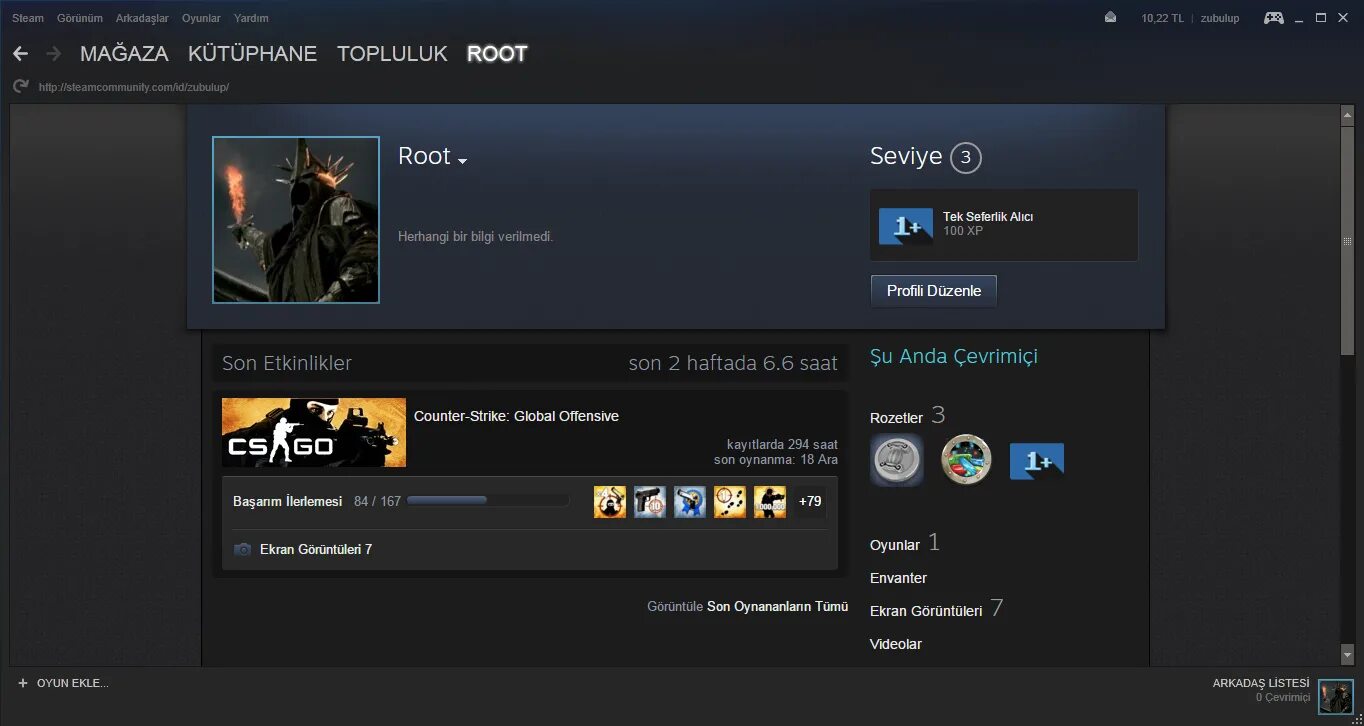This screenshot has height=726, width=1364.
Task: Open the Rozetler link
Action: click(x=896, y=418)
